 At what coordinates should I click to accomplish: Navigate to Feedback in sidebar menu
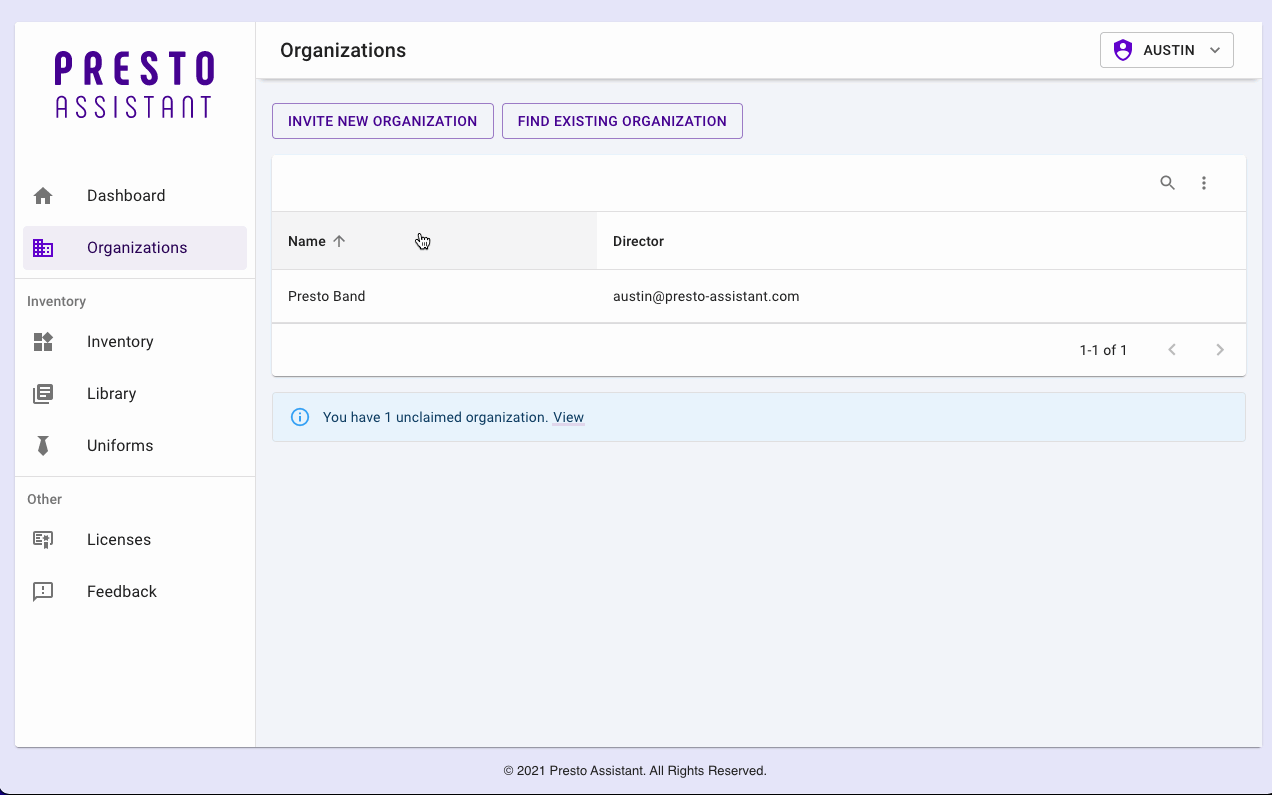pyautogui.click(x=122, y=592)
